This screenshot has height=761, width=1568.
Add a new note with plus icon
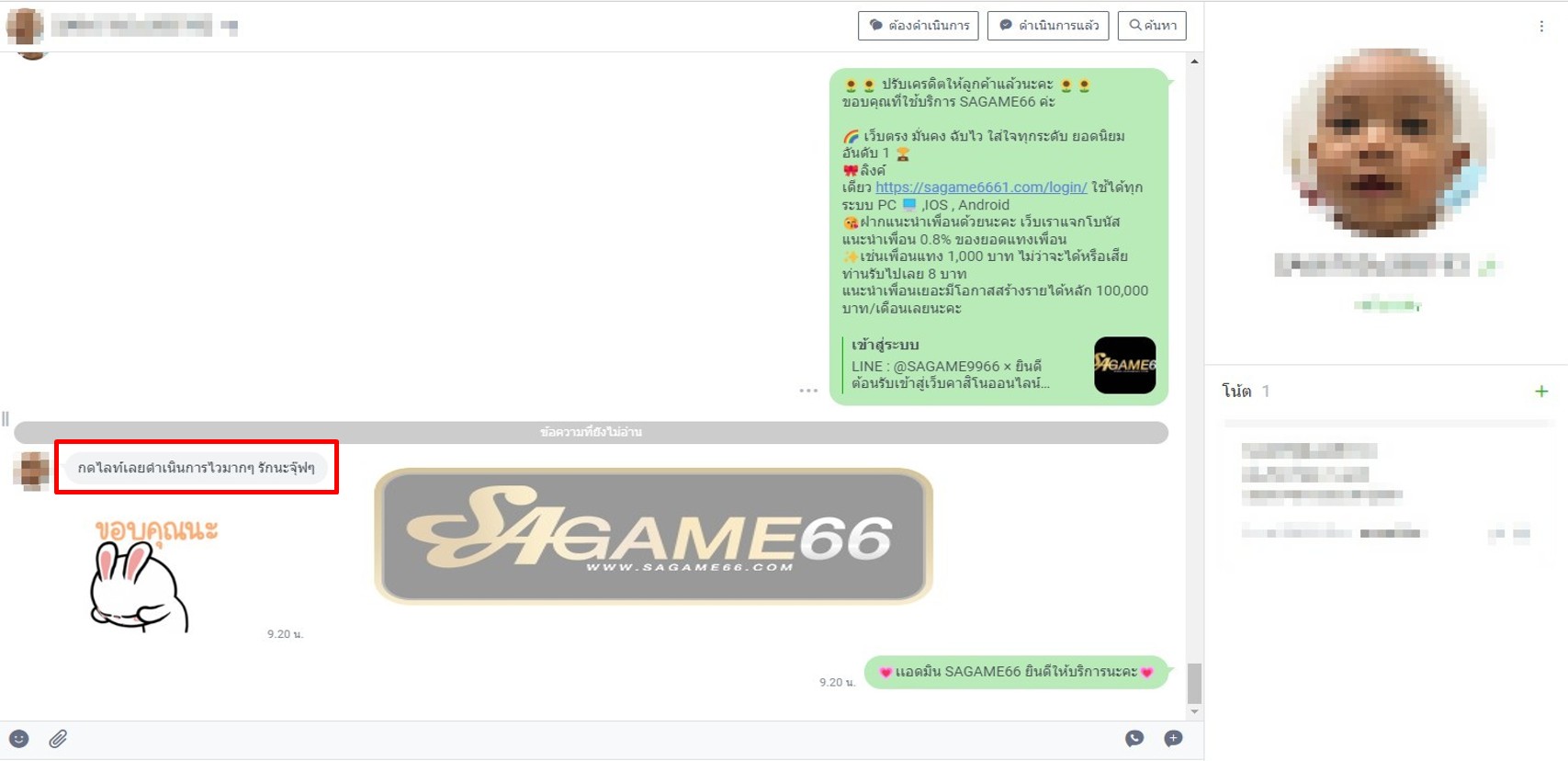point(1541,392)
